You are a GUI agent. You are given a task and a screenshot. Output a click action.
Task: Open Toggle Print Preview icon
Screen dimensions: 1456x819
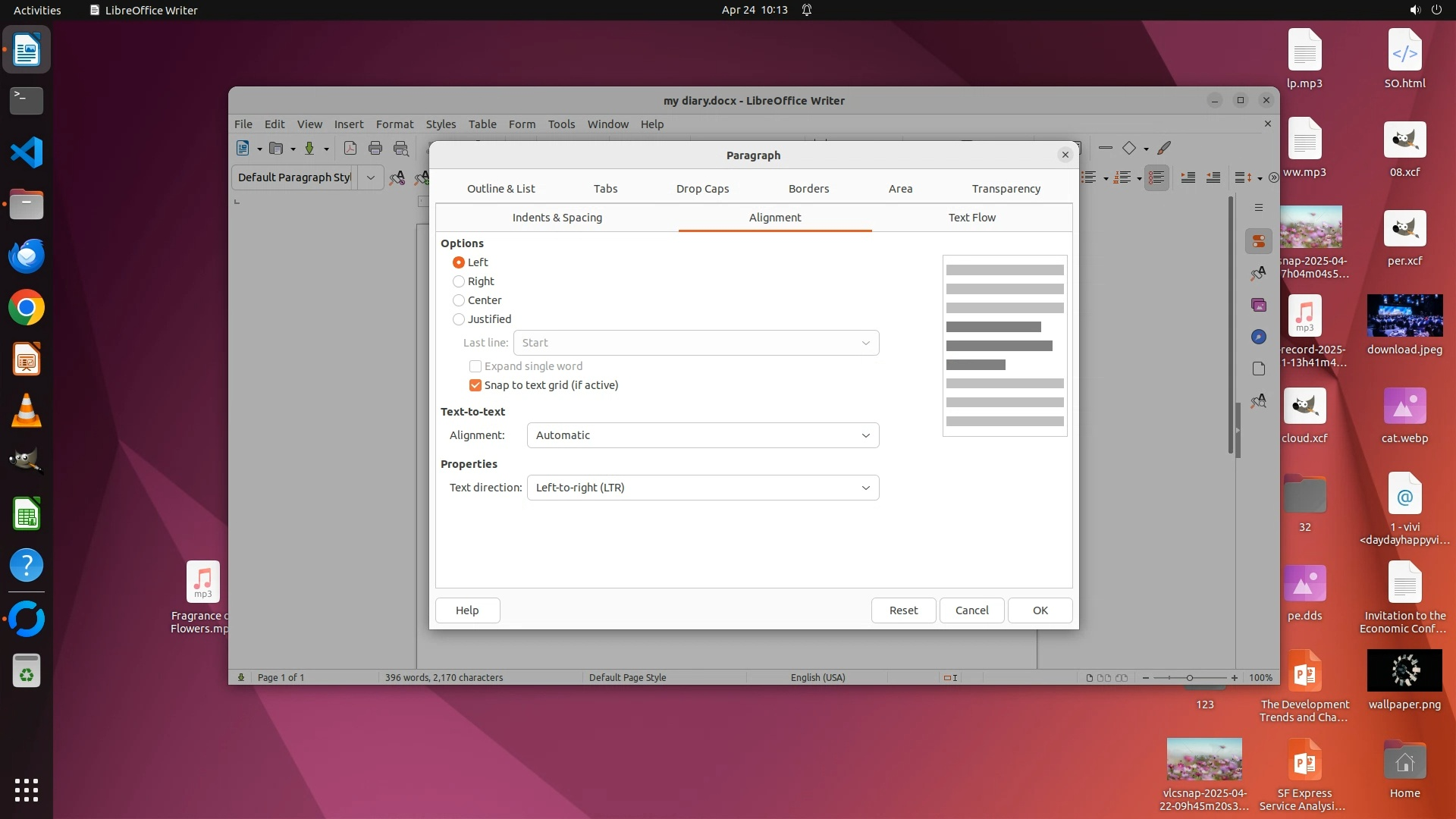point(401,149)
